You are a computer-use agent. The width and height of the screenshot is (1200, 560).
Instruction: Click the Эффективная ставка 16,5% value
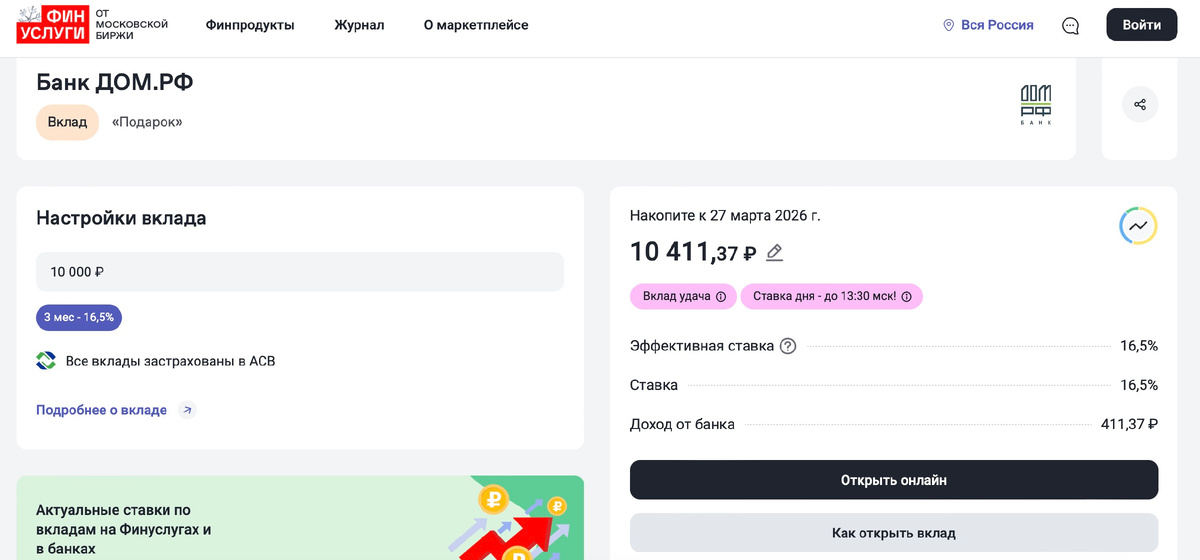pyautogui.click(x=1139, y=346)
